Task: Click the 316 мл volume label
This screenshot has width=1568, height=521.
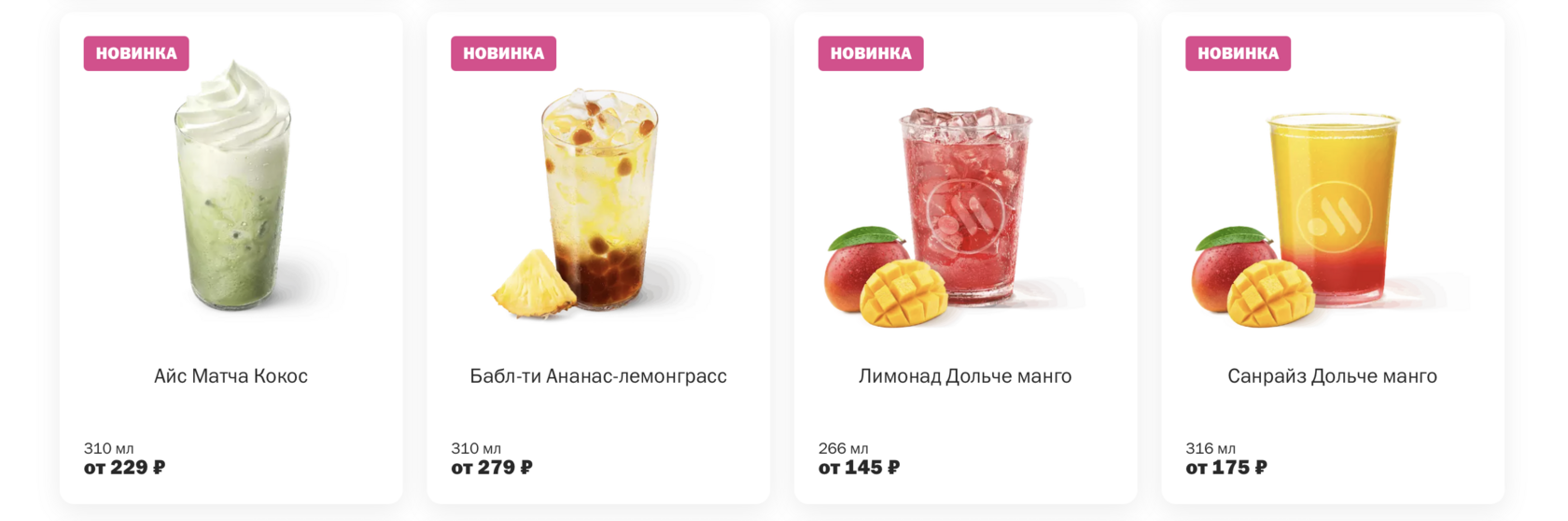Action: (x=1211, y=448)
